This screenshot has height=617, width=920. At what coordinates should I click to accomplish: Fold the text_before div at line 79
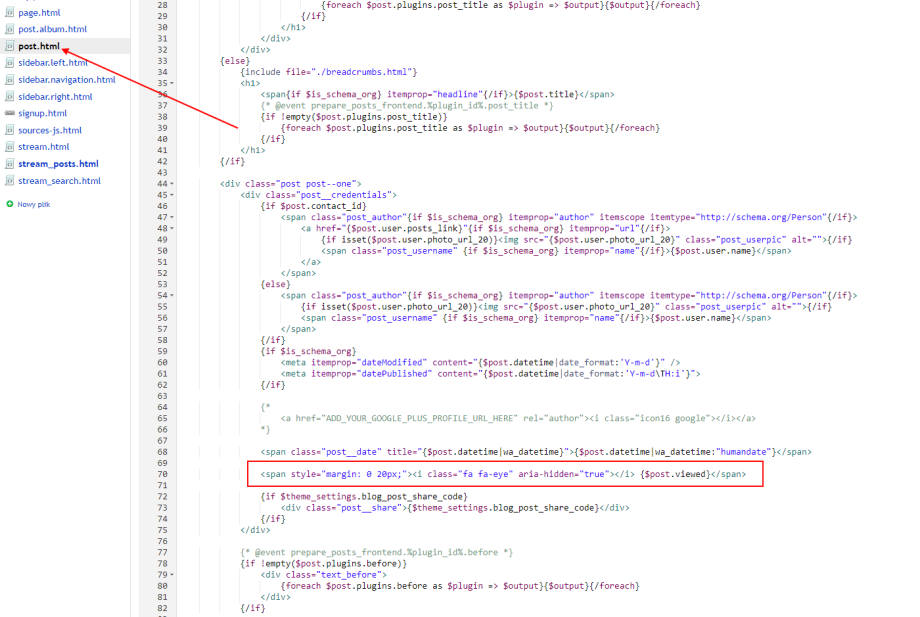click(172, 574)
